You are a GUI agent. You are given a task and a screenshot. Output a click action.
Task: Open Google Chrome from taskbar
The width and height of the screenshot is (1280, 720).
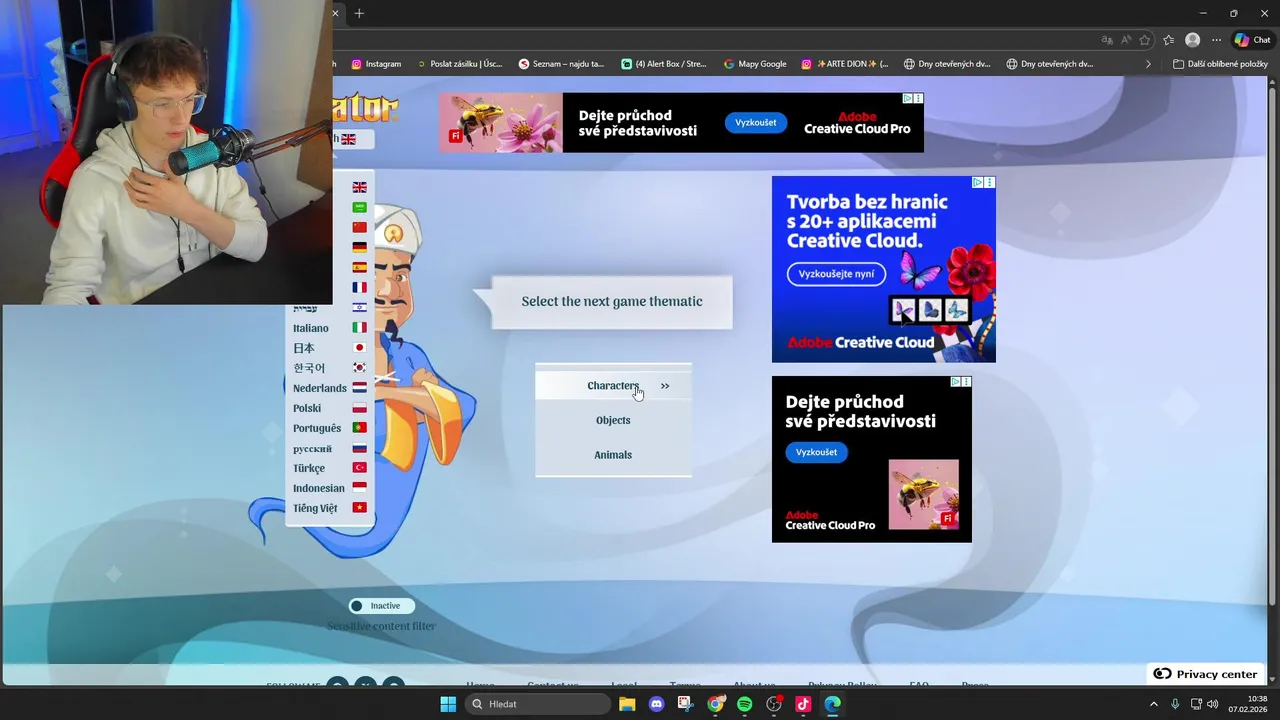click(x=715, y=704)
